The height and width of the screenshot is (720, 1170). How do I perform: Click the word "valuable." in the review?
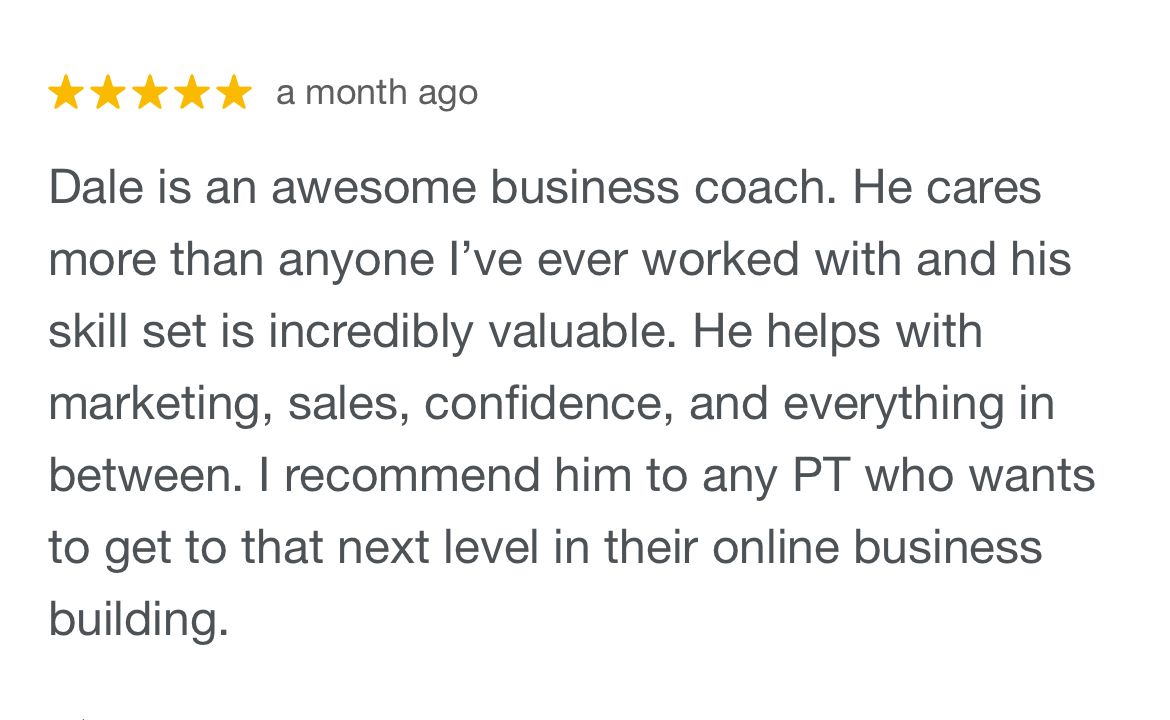tap(582, 331)
